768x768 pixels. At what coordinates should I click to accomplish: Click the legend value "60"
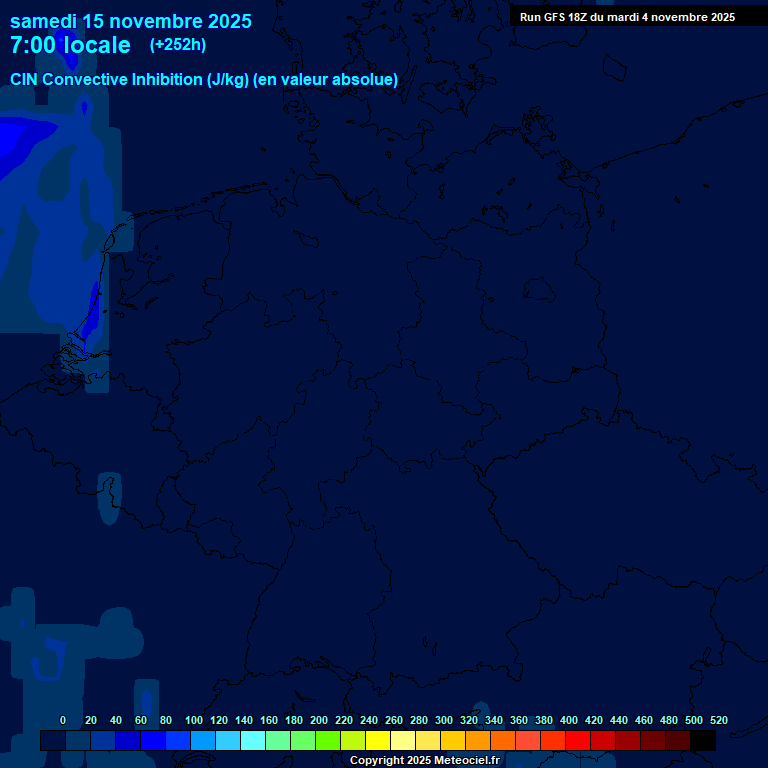(141, 720)
